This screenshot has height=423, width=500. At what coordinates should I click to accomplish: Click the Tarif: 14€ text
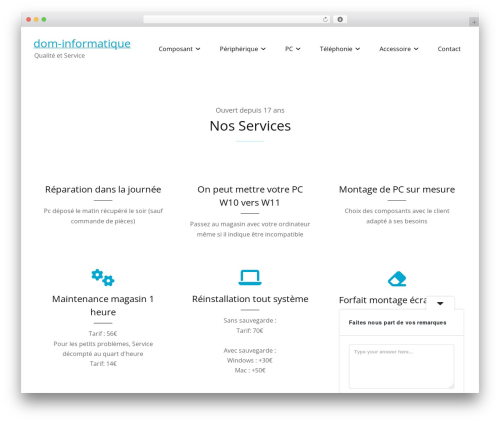(103, 364)
